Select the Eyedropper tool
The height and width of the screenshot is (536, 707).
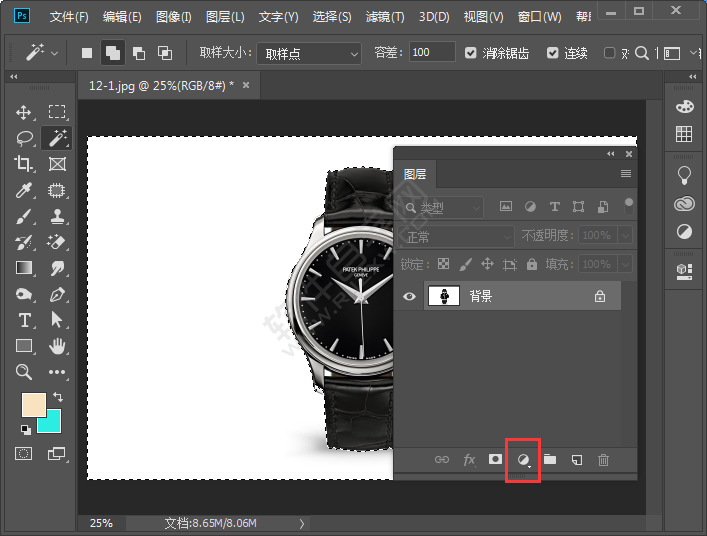pos(24,190)
